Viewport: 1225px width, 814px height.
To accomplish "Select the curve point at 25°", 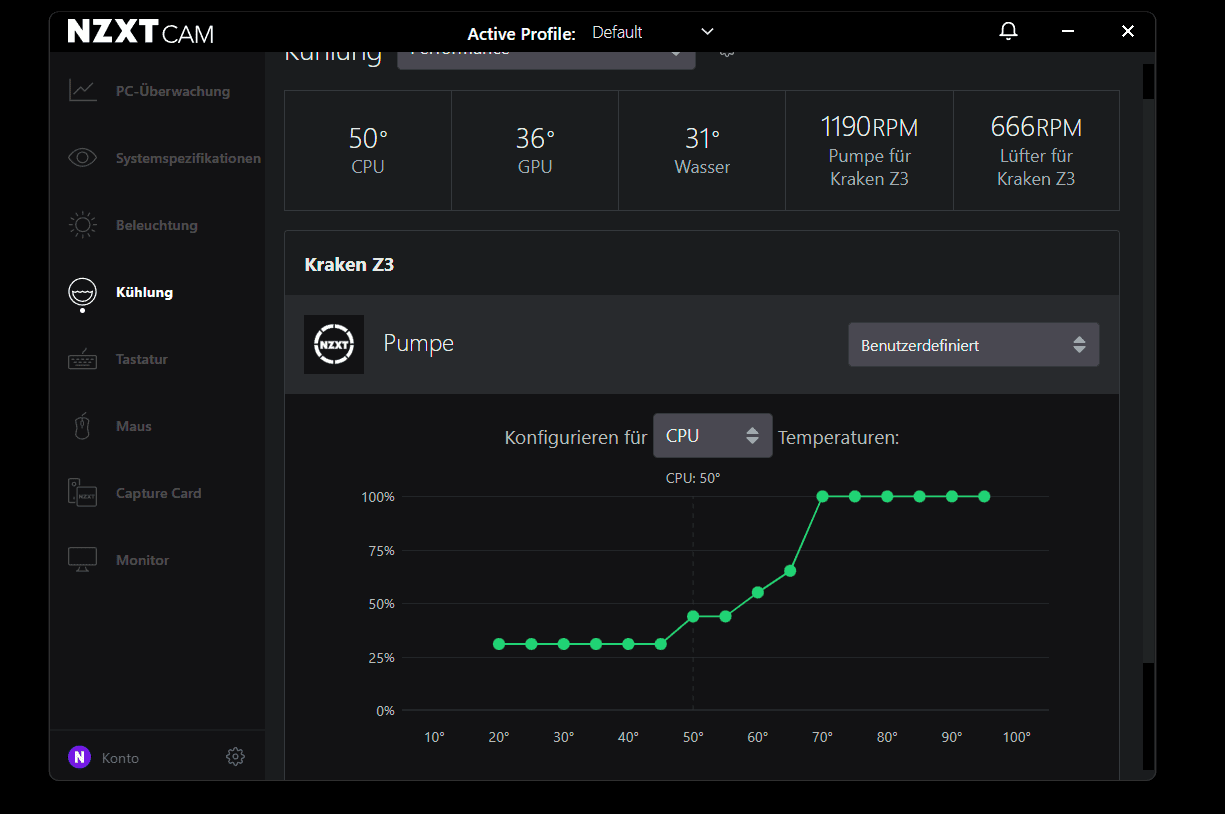I will (531, 644).
